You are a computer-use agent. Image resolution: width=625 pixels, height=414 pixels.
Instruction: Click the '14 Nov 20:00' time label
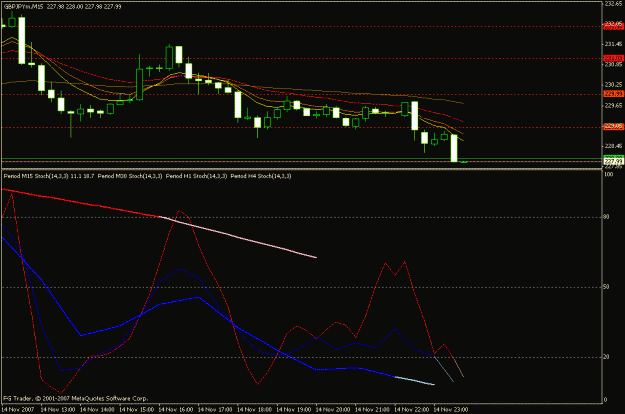tap(333, 409)
